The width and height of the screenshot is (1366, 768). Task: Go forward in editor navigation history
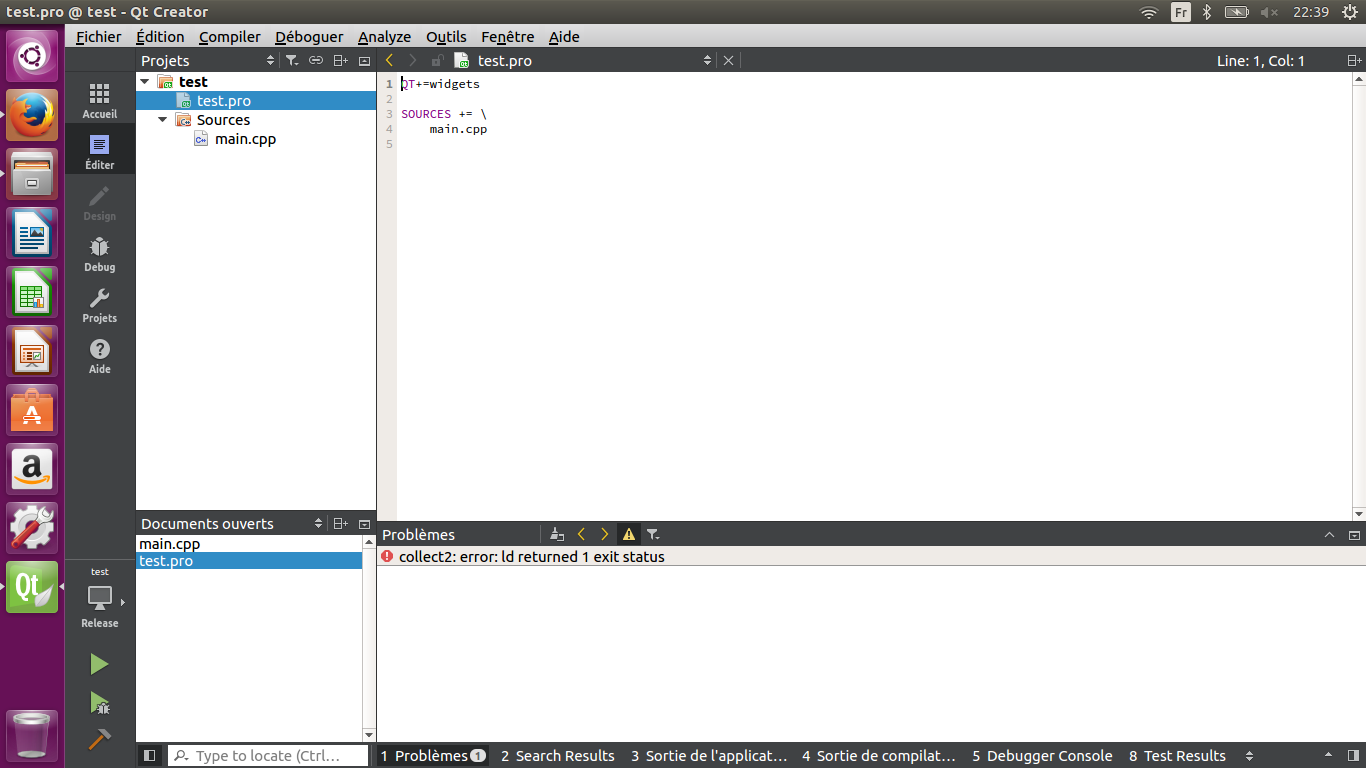pos(412,61)
